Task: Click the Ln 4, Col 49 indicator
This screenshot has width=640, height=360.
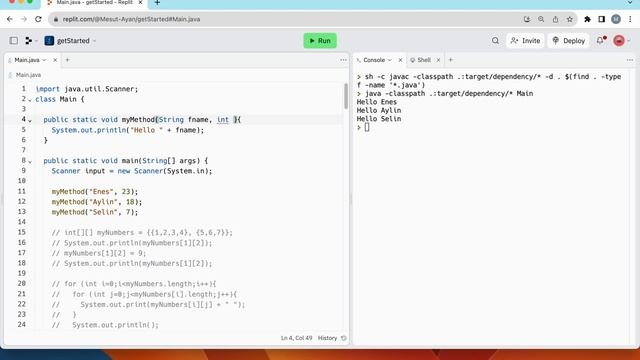Action: pyautogui.click(x=296, y=338)
